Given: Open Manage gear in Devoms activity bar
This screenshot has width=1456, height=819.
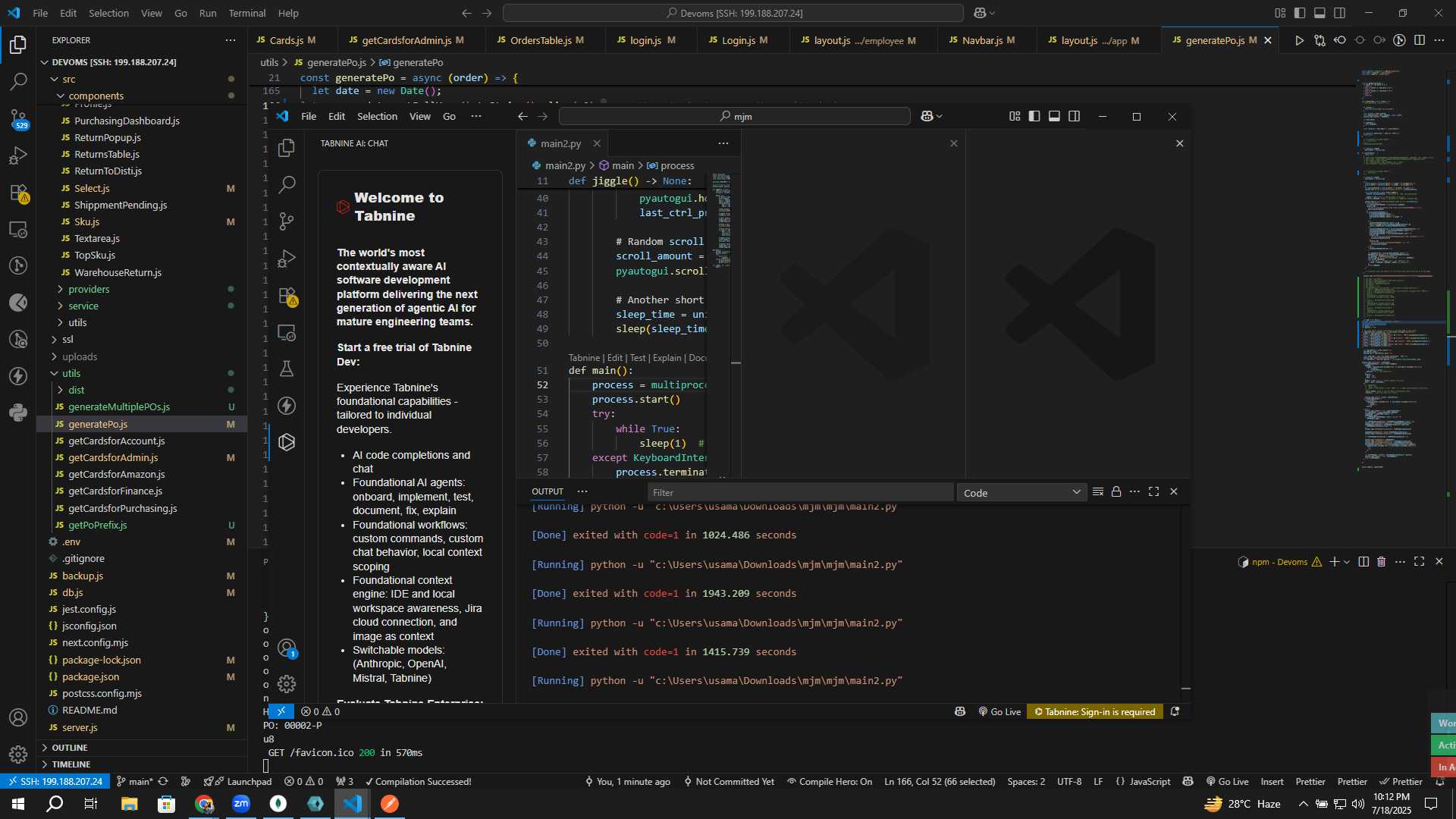Looking at the screenshot, I should coord(18,755).
